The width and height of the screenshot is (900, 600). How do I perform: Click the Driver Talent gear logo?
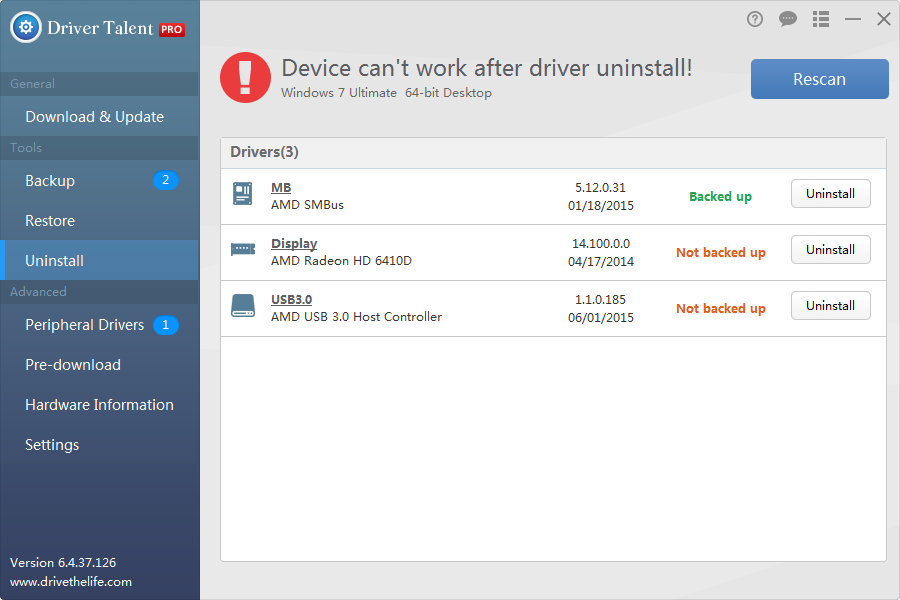click(x=26, y=27)
